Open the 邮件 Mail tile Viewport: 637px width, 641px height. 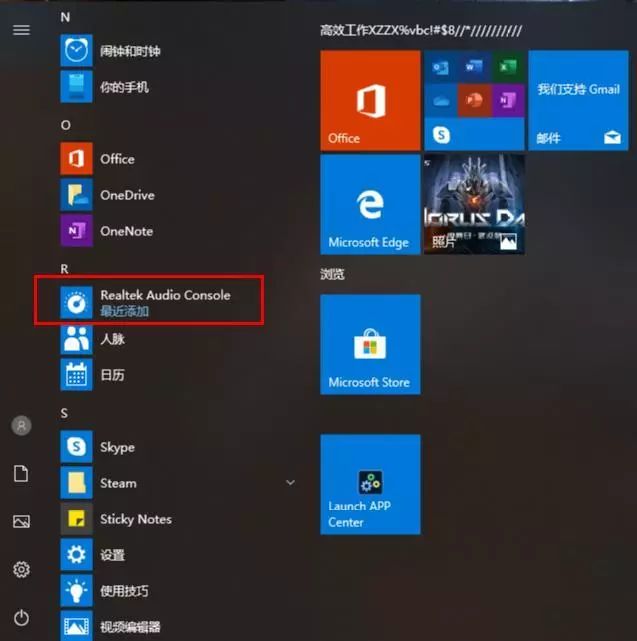[x=578, y=100]
